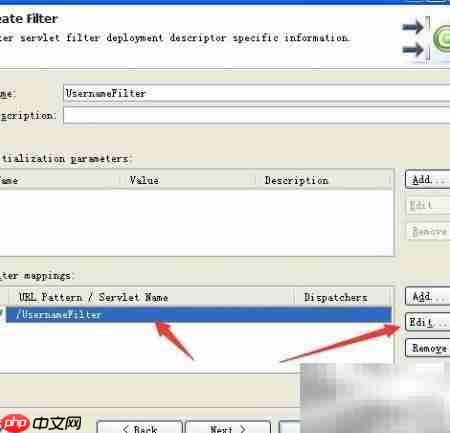Go back with the Back button
This screenshot has width=450, height=433.
[140, 428]
